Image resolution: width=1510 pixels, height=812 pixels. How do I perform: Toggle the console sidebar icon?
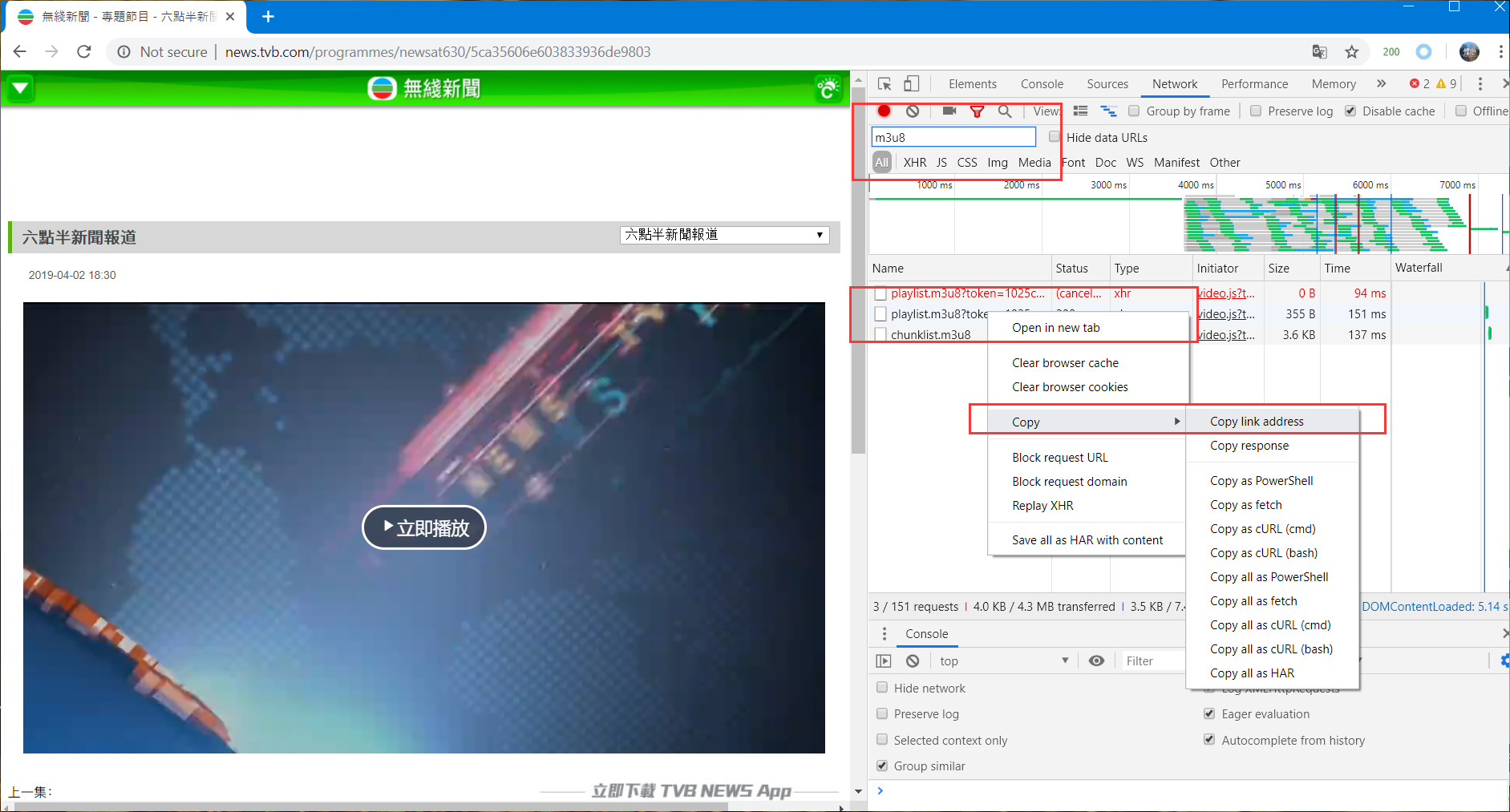click(884, 661)
